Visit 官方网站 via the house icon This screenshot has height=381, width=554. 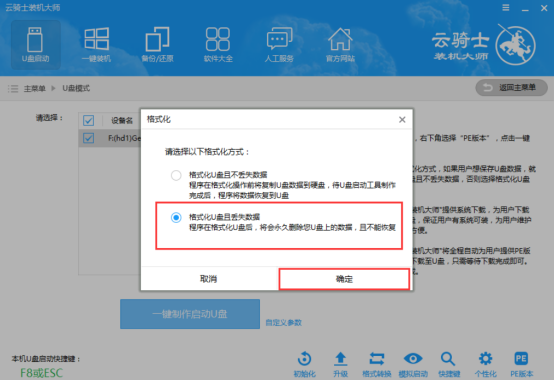(340, 45)
